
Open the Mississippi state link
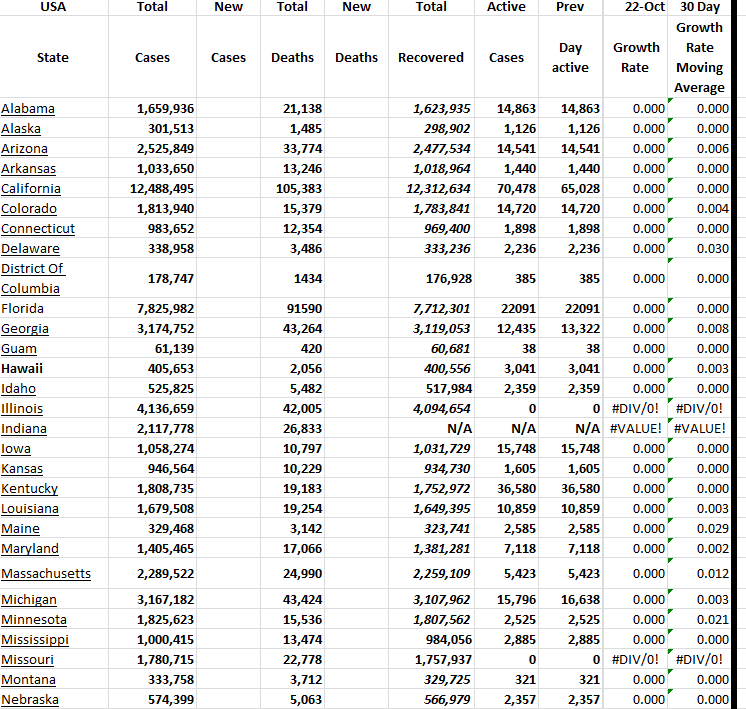pos(35,640)
